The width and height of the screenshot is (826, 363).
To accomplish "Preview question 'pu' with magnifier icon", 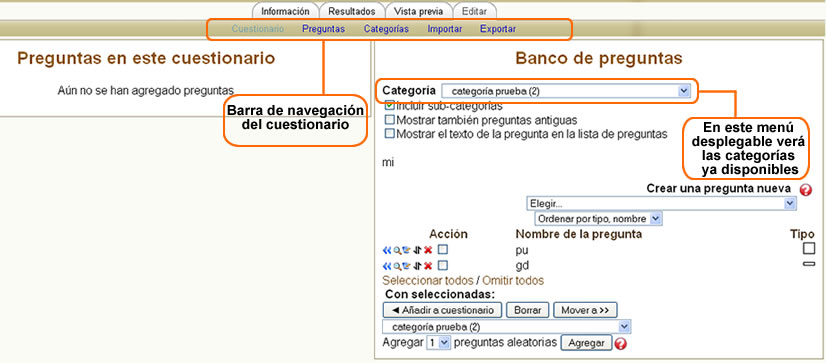I will point(398,250).
